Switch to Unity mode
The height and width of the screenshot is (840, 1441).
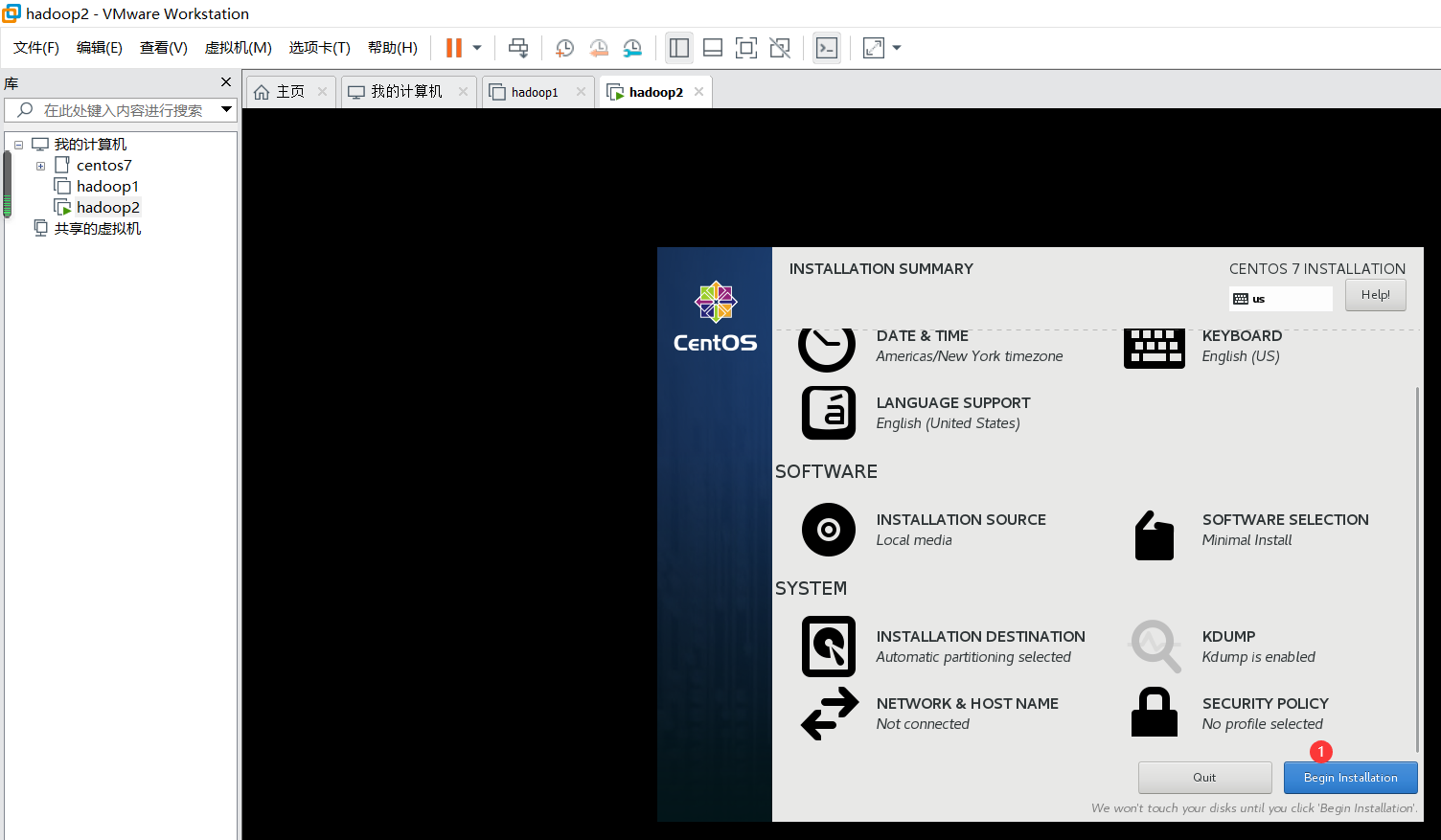[x=780, y=48]
